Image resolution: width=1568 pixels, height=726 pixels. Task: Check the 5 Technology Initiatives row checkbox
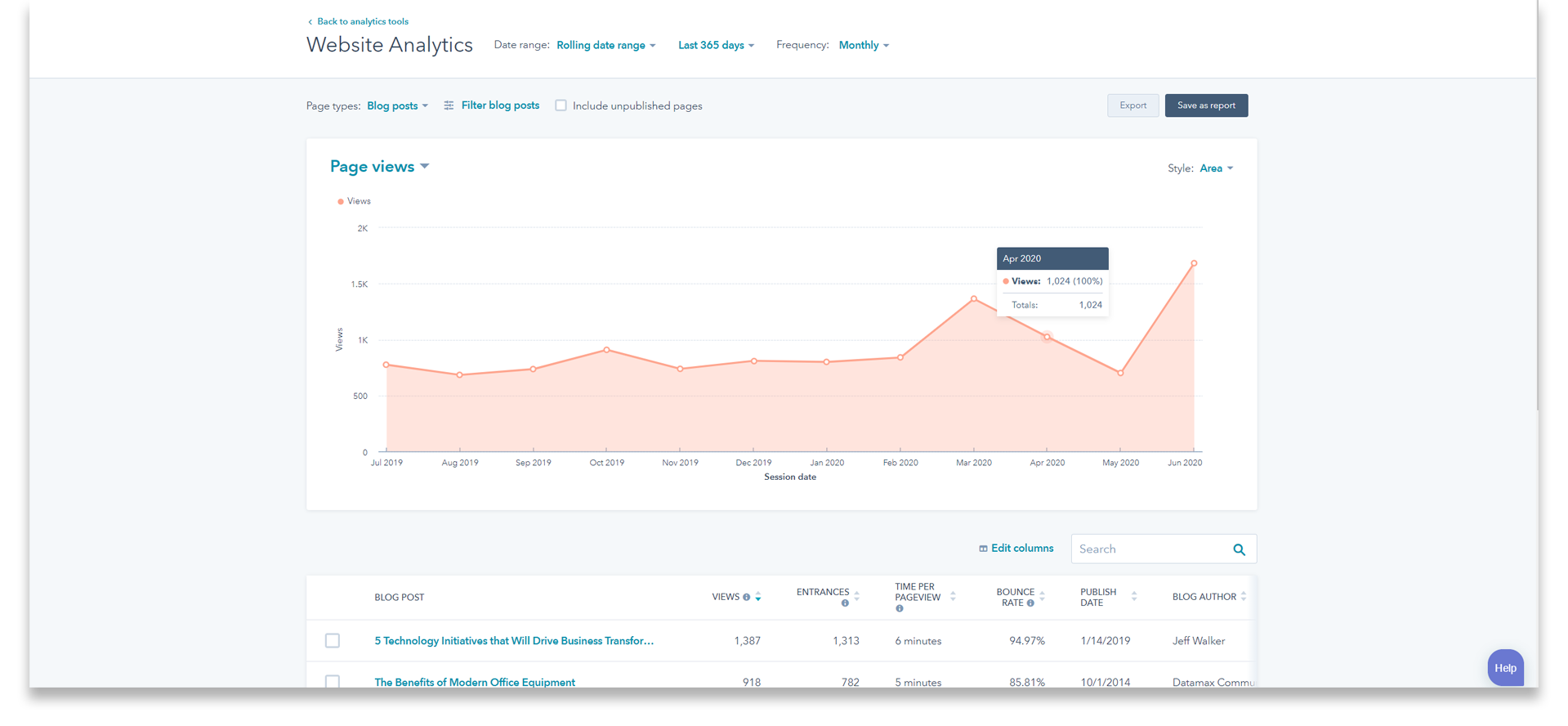[333, 640]
